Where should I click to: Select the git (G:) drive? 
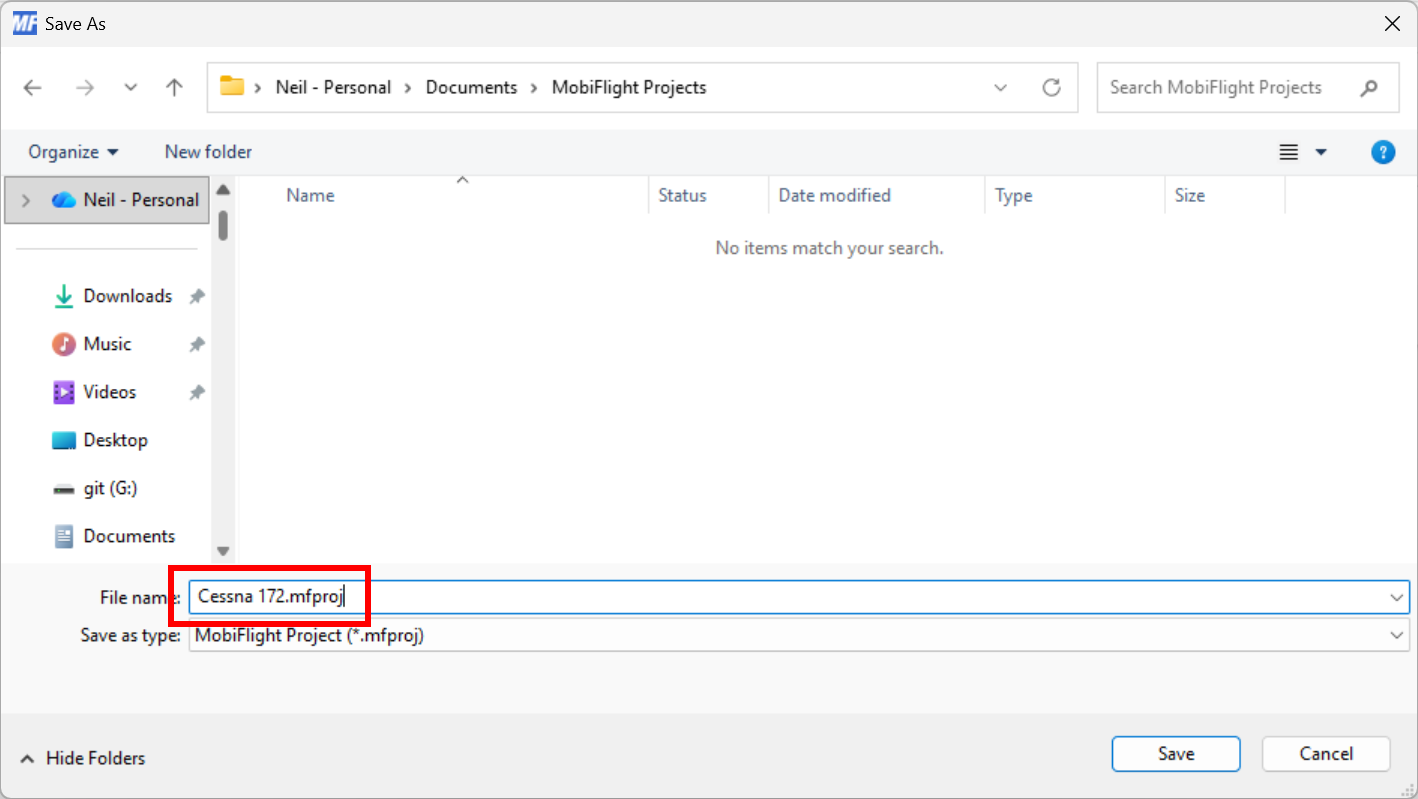point(110,488)
